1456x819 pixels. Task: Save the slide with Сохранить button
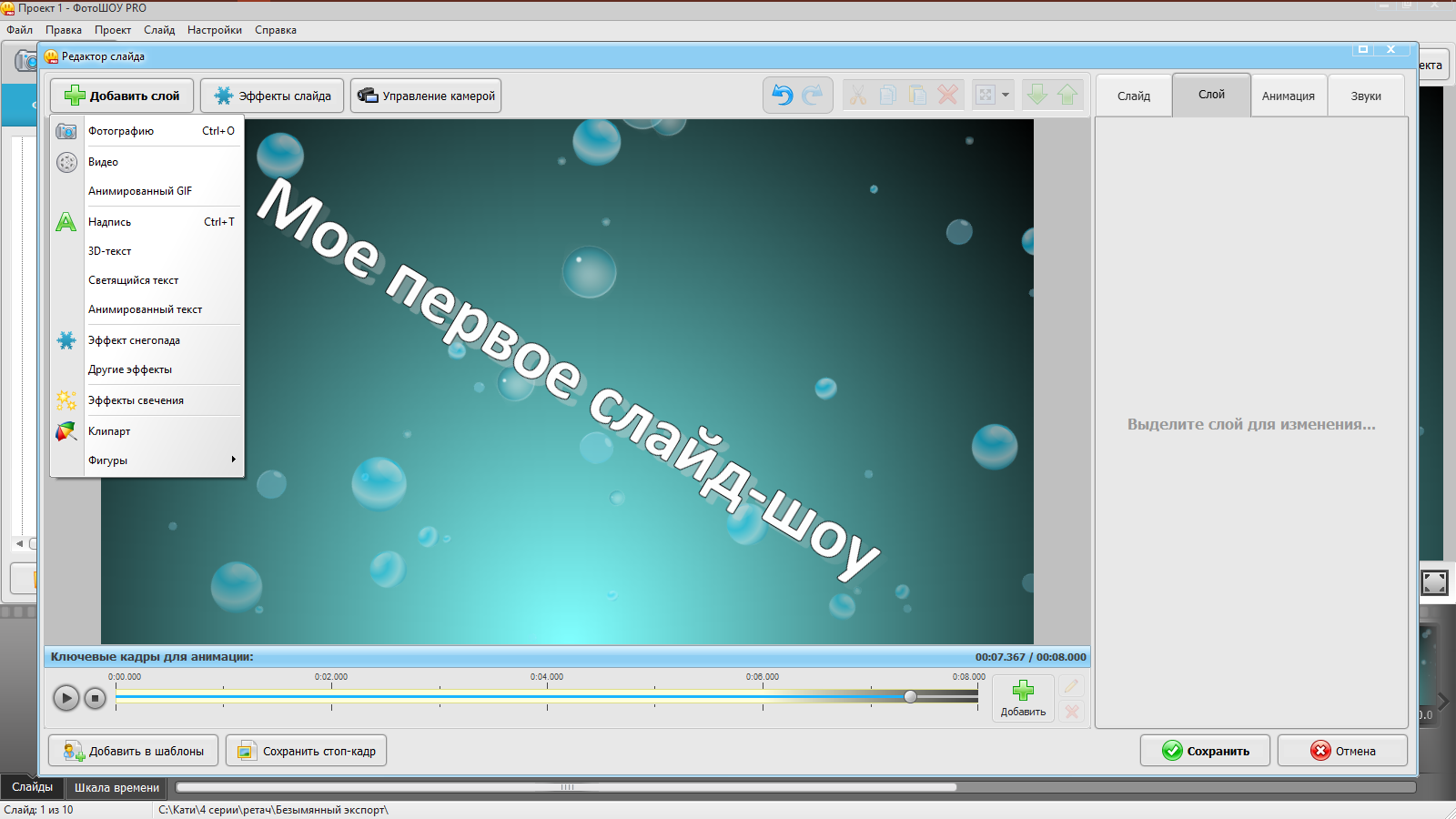coord(1205,751)
